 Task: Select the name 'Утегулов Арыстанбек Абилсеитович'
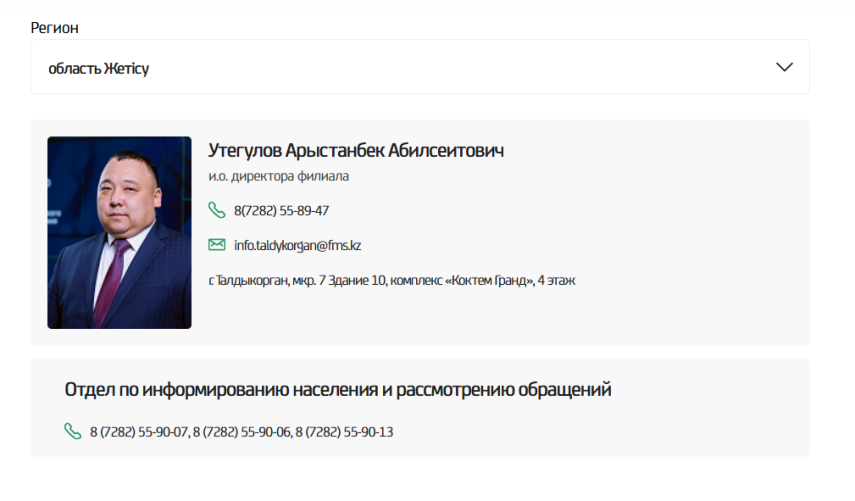(355, 151)
